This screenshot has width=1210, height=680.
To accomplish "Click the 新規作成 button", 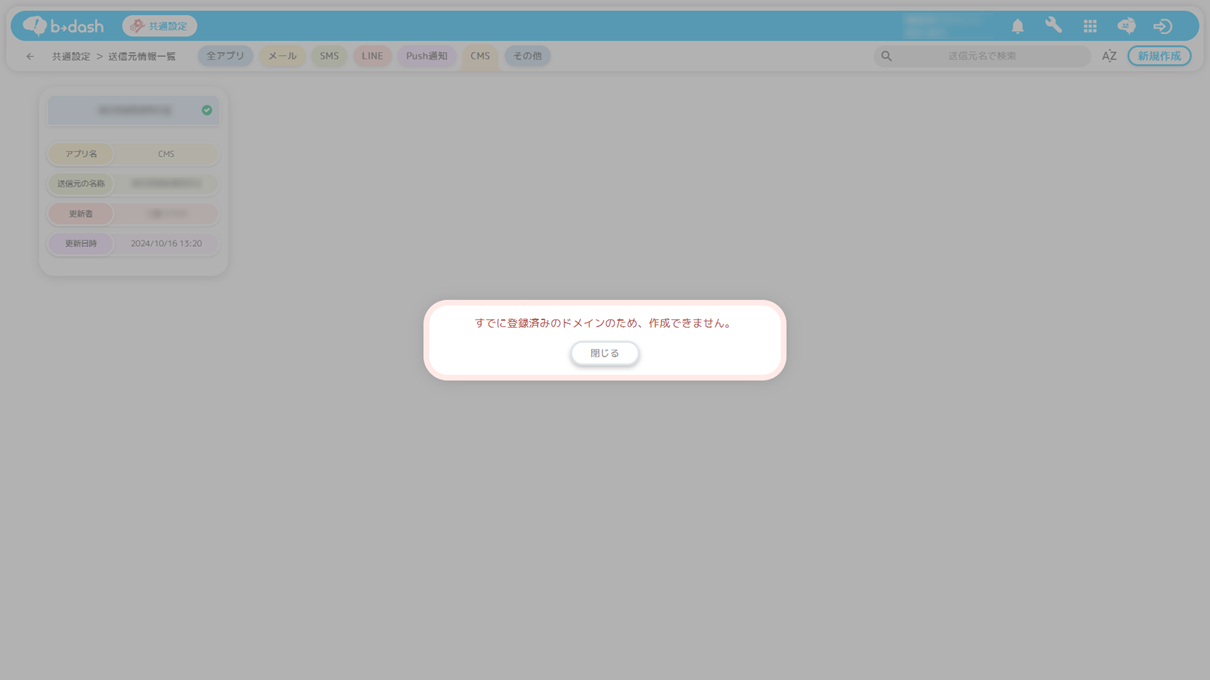I will pyautogui.click(x=1158, y=56).
